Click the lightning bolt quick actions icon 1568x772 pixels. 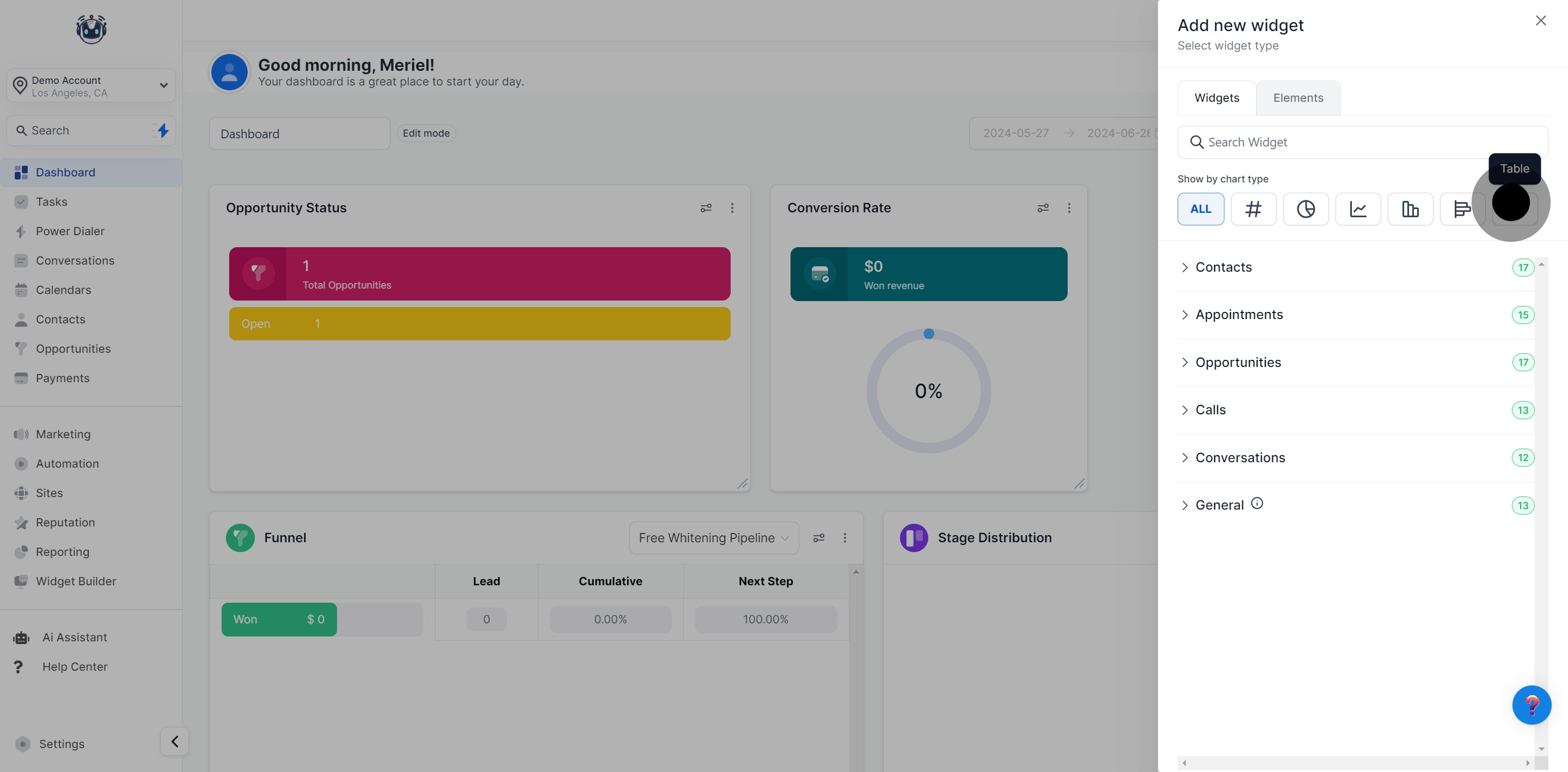(163, 130)
